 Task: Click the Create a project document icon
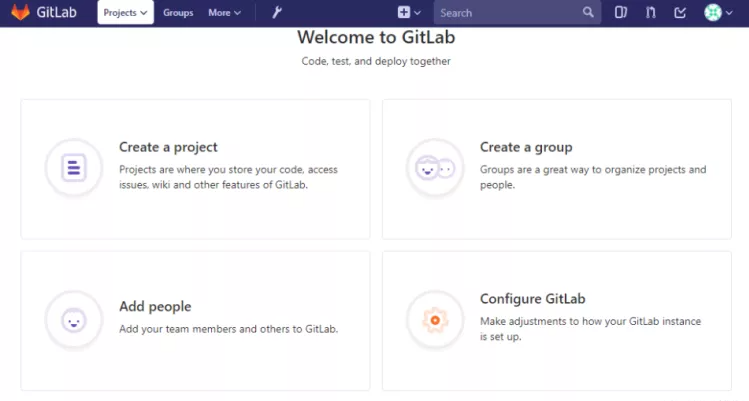(x=74, y=168)
